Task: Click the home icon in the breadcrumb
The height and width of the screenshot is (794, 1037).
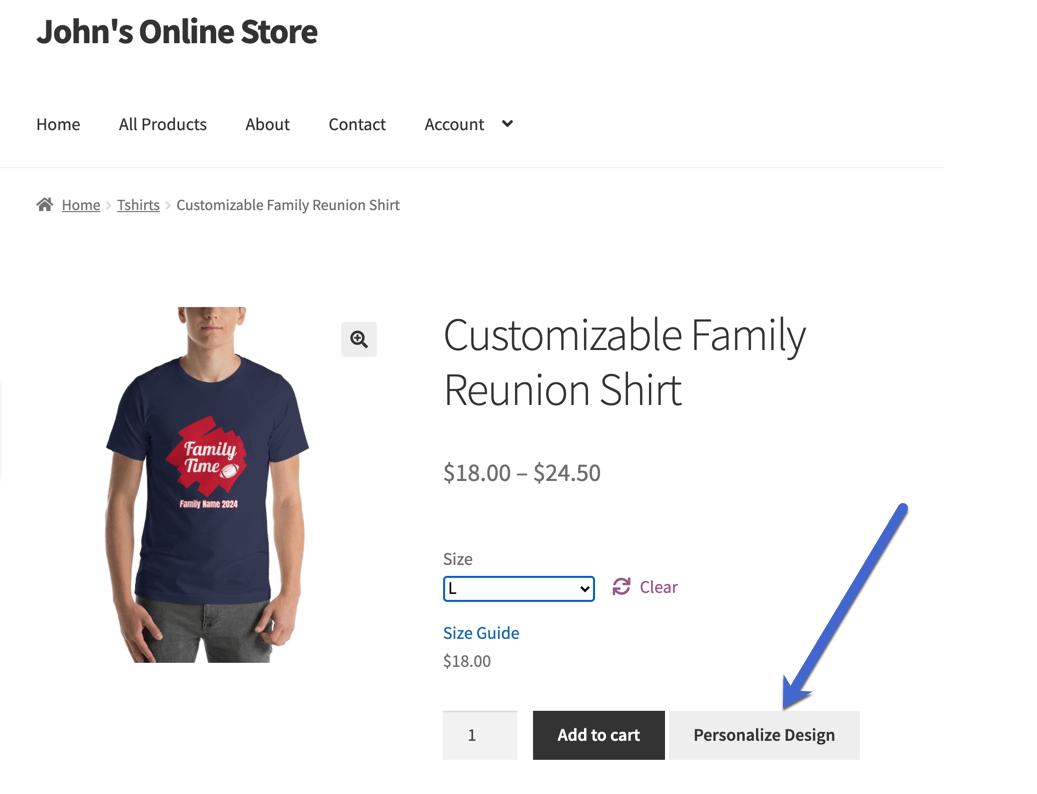Action: click(45, 204)
